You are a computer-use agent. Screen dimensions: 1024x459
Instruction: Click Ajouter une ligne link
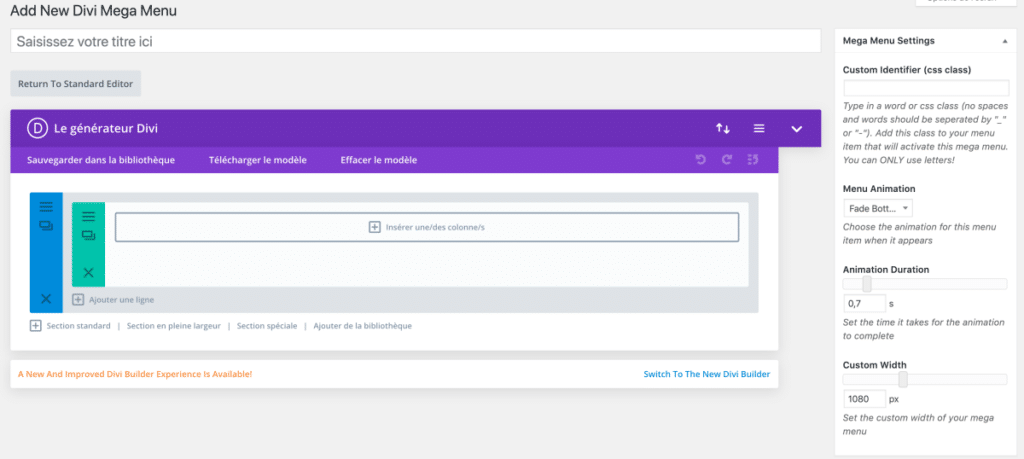tap(121, 300)
